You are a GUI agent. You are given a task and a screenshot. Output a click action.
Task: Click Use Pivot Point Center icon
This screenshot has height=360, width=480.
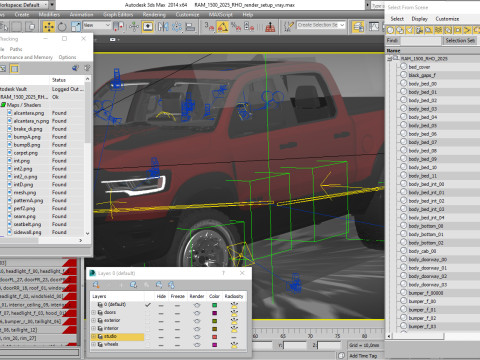click(119, 26)
